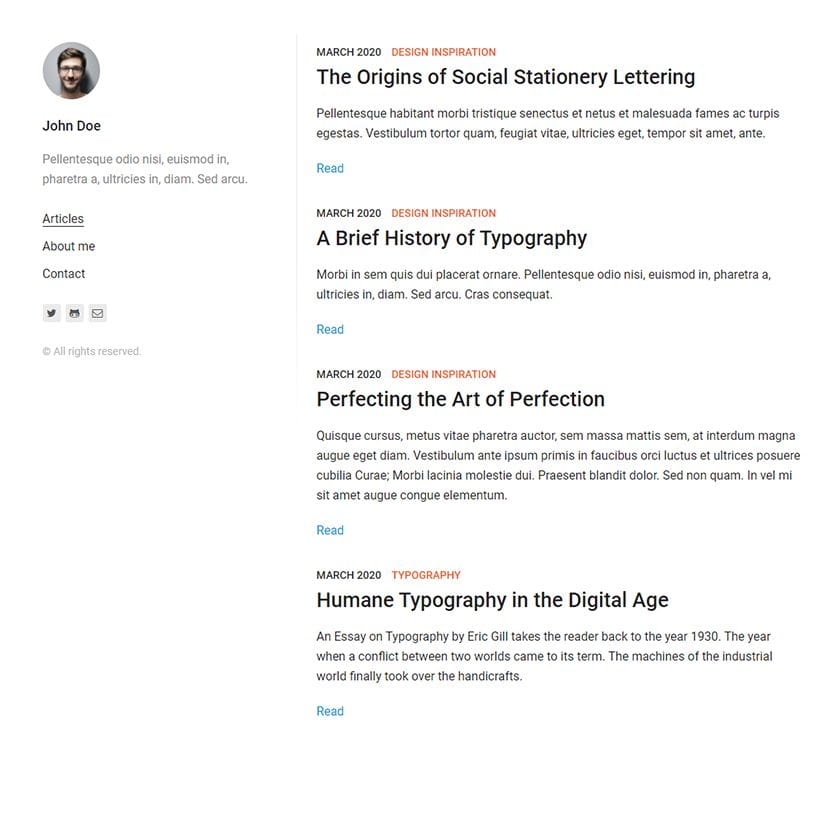
Task: Click Read under Social Stationery Lettering
Action: click(x=330, y=168)
